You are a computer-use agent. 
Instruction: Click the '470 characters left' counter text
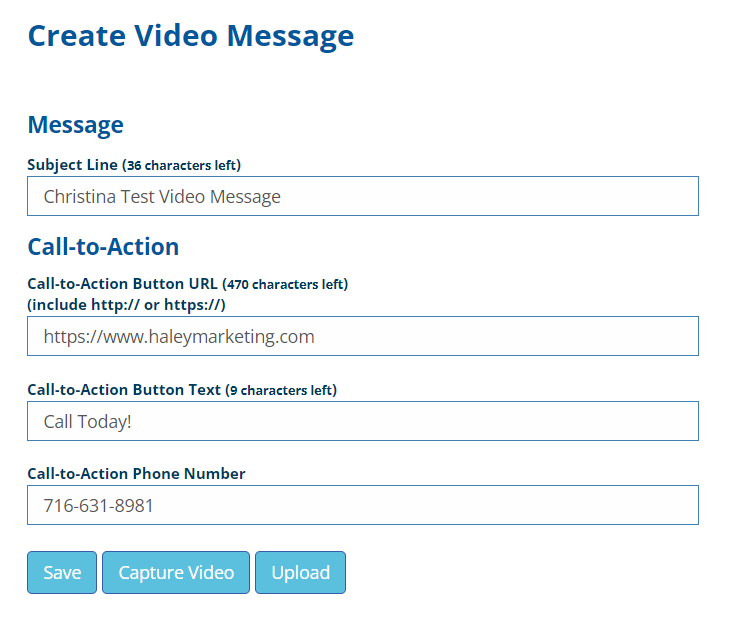(285, 284)
